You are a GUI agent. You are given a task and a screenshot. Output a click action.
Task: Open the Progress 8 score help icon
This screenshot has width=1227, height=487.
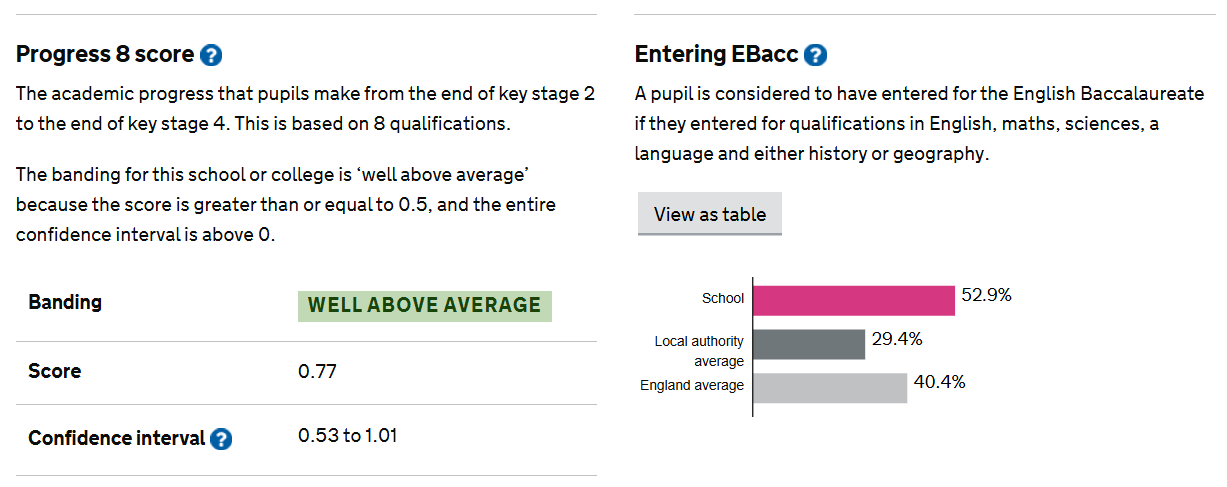coord(211,55)
